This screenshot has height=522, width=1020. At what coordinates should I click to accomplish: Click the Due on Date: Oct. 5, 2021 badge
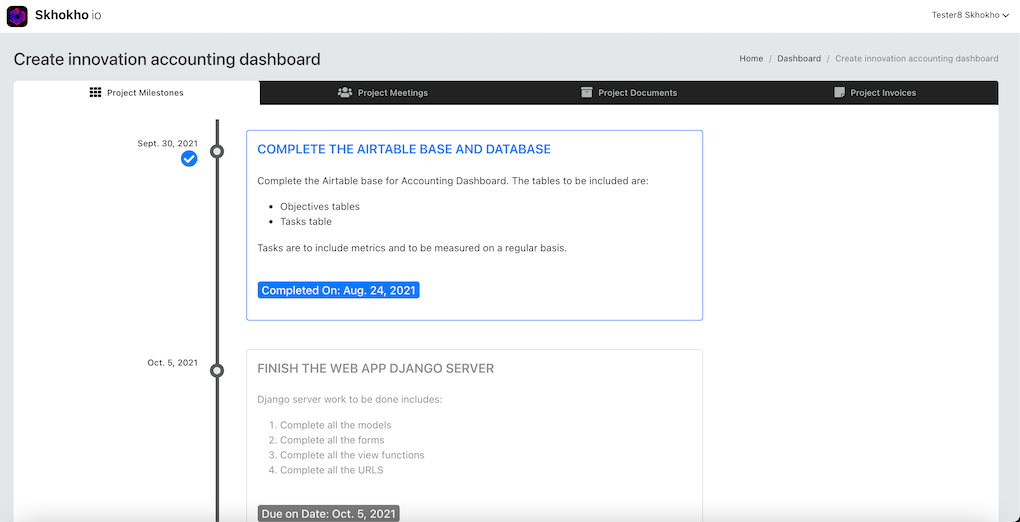point(329,514)
